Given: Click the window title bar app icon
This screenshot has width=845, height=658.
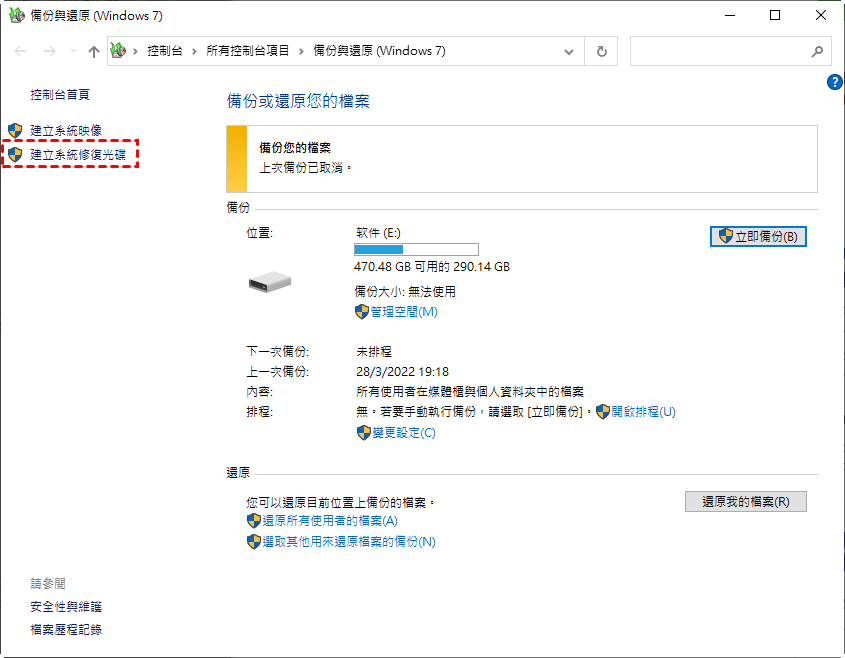Looking at the screenshot, I should pyautogui.click(x=17, y=15).
